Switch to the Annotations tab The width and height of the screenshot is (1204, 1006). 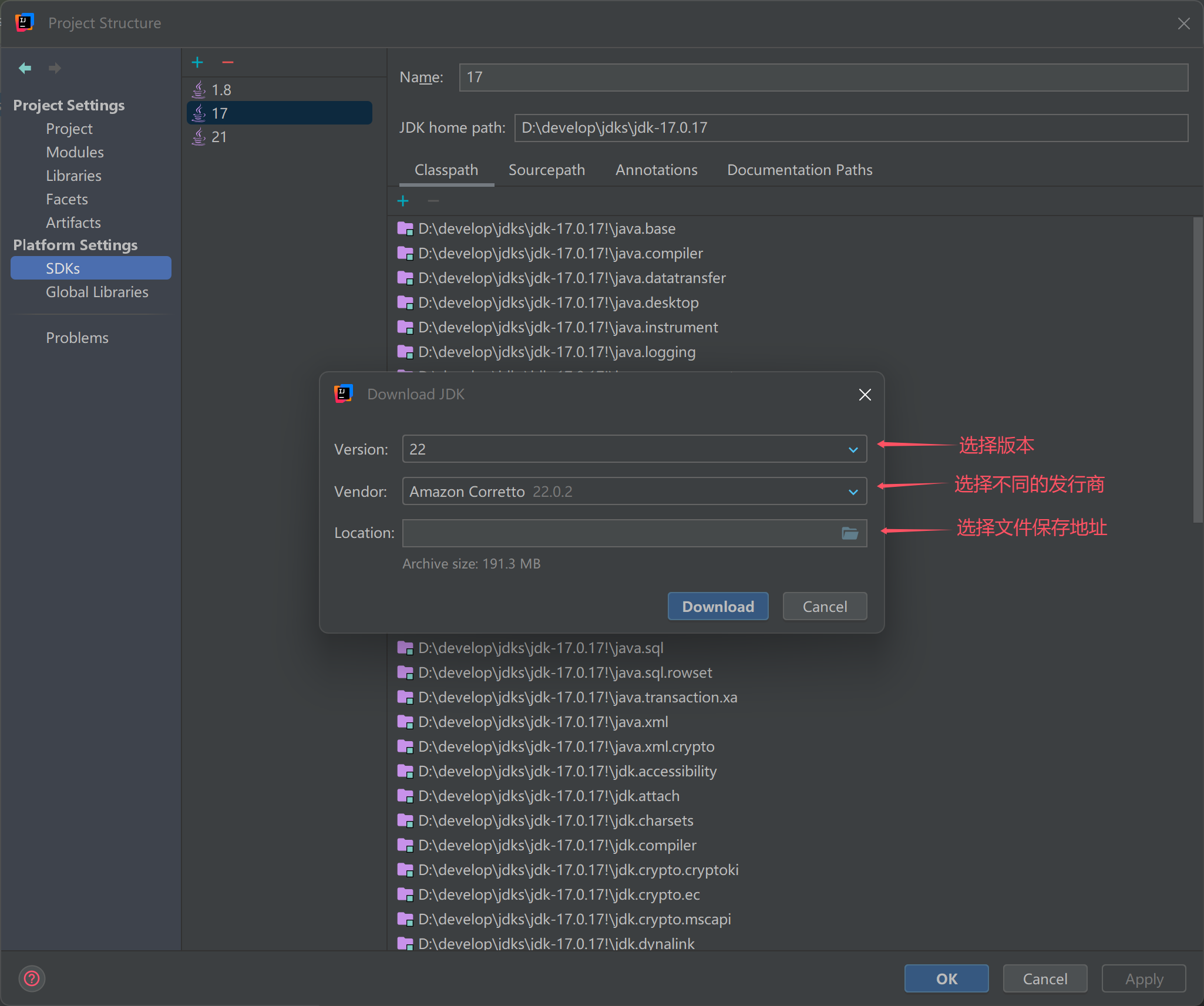pyautogui.click(x=656, y=170)
